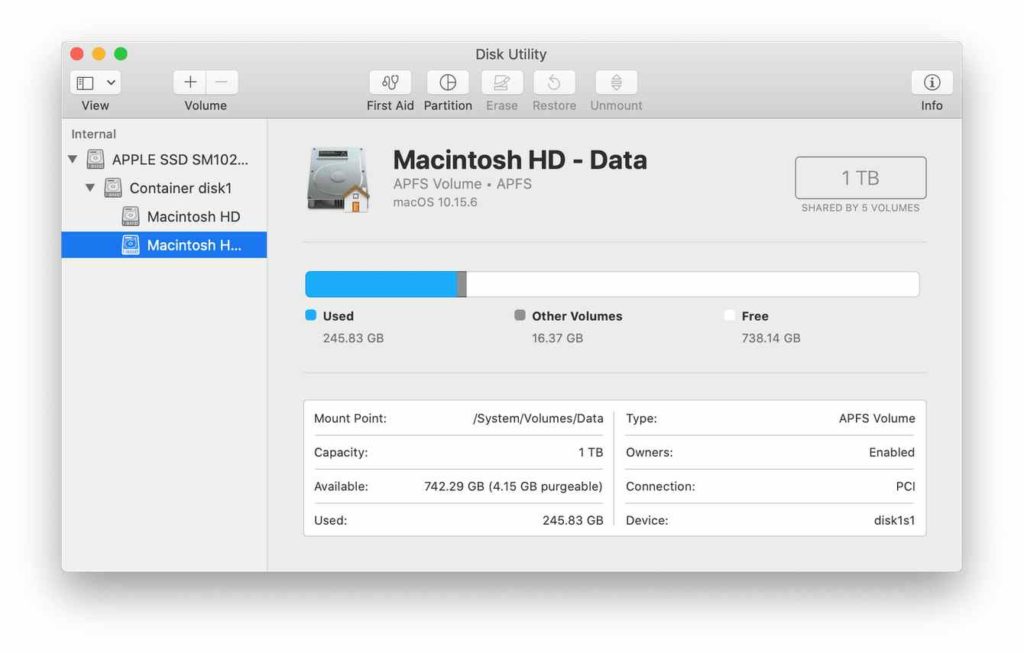This screenshot has width=1024, height=653.
Task: Click the white free portion of usage bar
Action: [692, 285]
